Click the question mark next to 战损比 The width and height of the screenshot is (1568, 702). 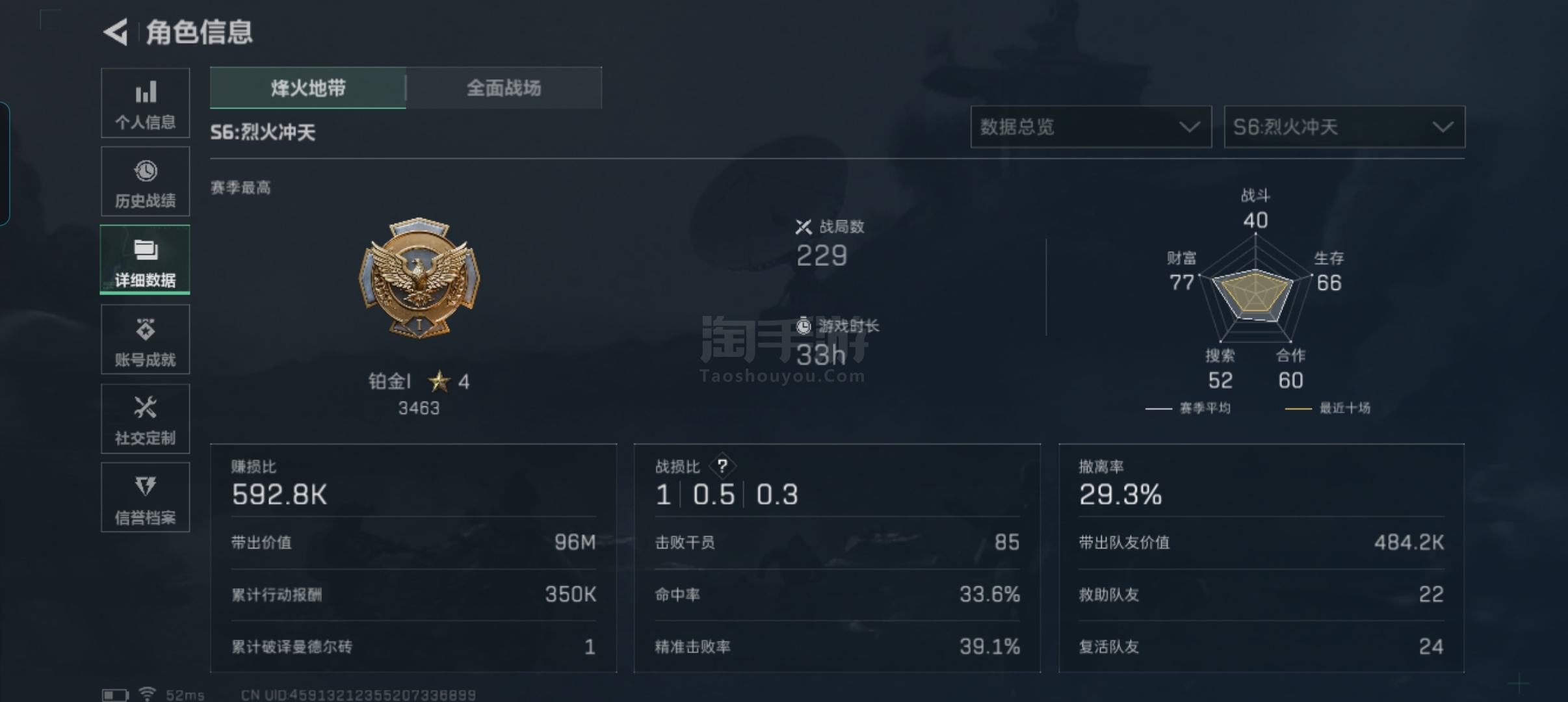[x=722, y=466]
